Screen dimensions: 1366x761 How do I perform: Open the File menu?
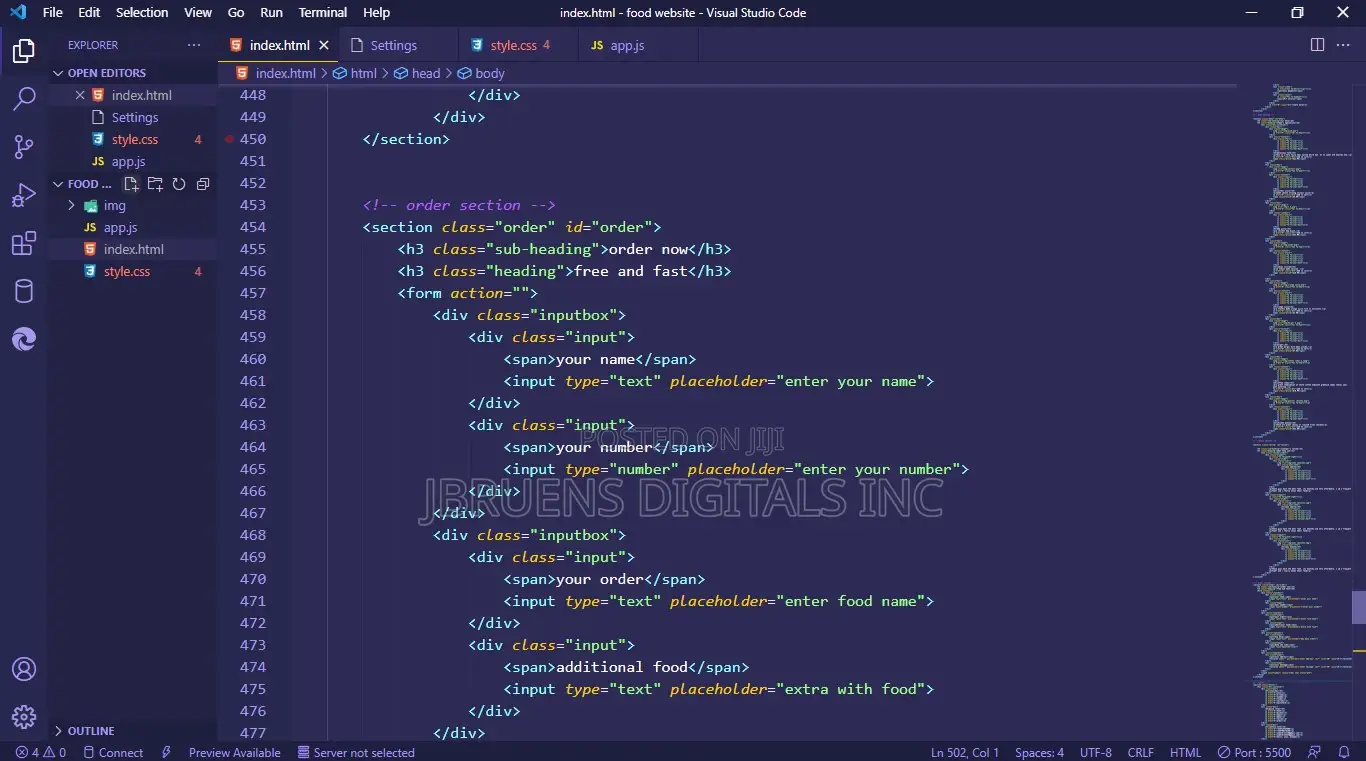(53, 13)
